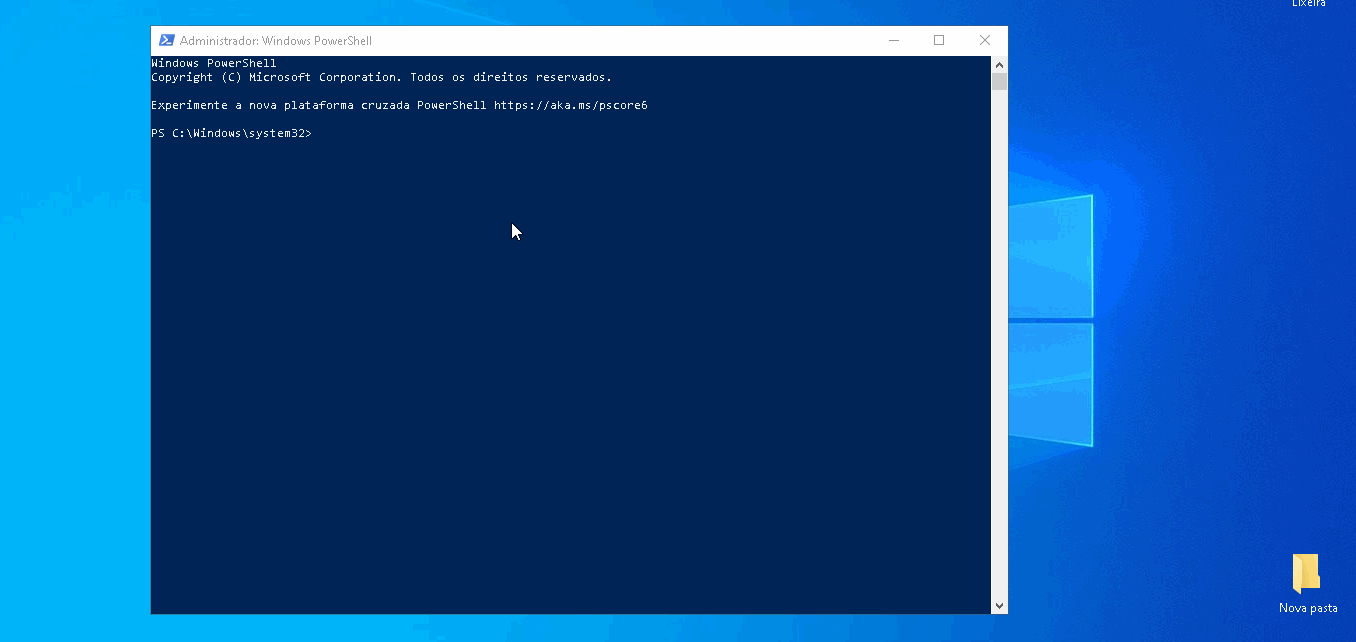Click the PowerShell icon in the title bar

point(167,41)
